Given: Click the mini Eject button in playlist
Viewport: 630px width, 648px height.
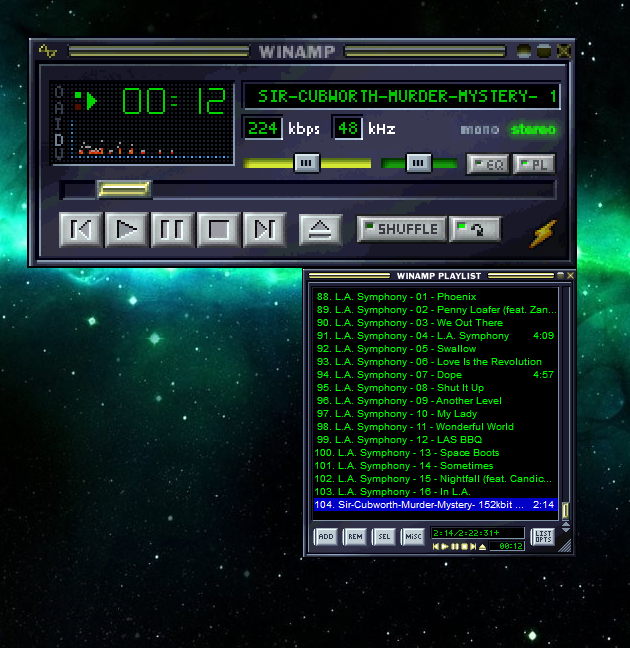Looking at the screenshot, I should (x=482, y=547).
